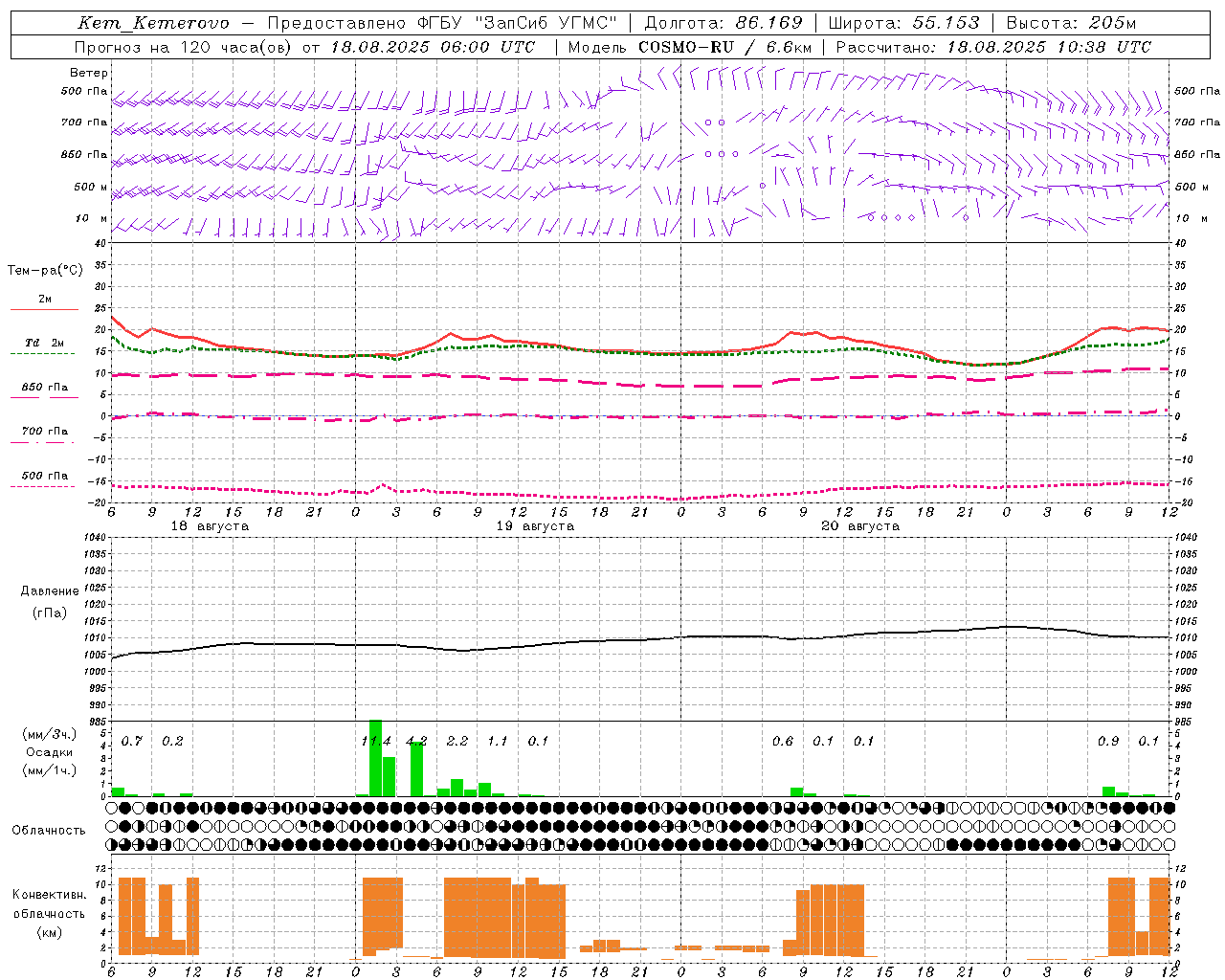Click the tallest green precipitation bar

[375, 758]
